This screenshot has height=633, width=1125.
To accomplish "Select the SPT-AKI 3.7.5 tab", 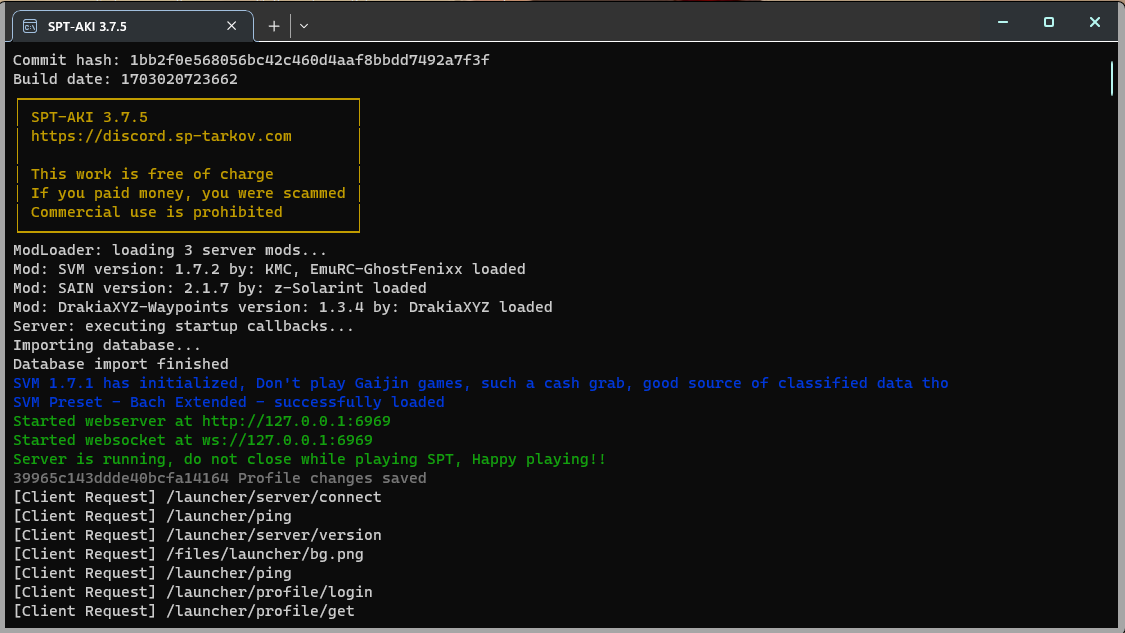I will pos(133,27).
